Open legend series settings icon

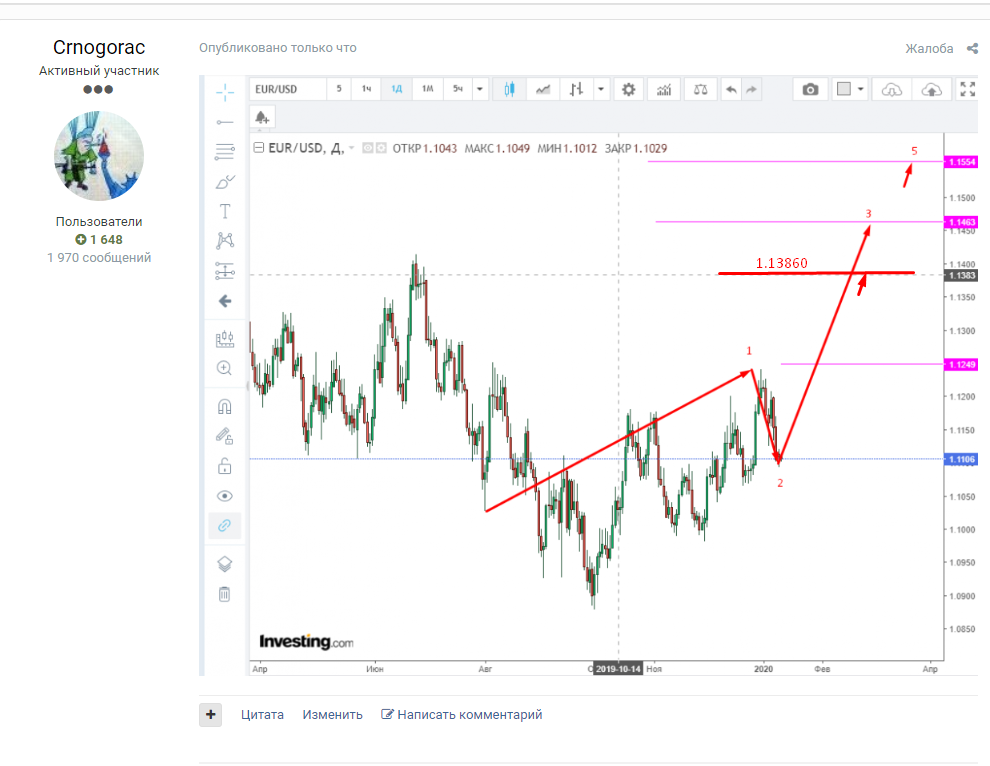[381, 148]
